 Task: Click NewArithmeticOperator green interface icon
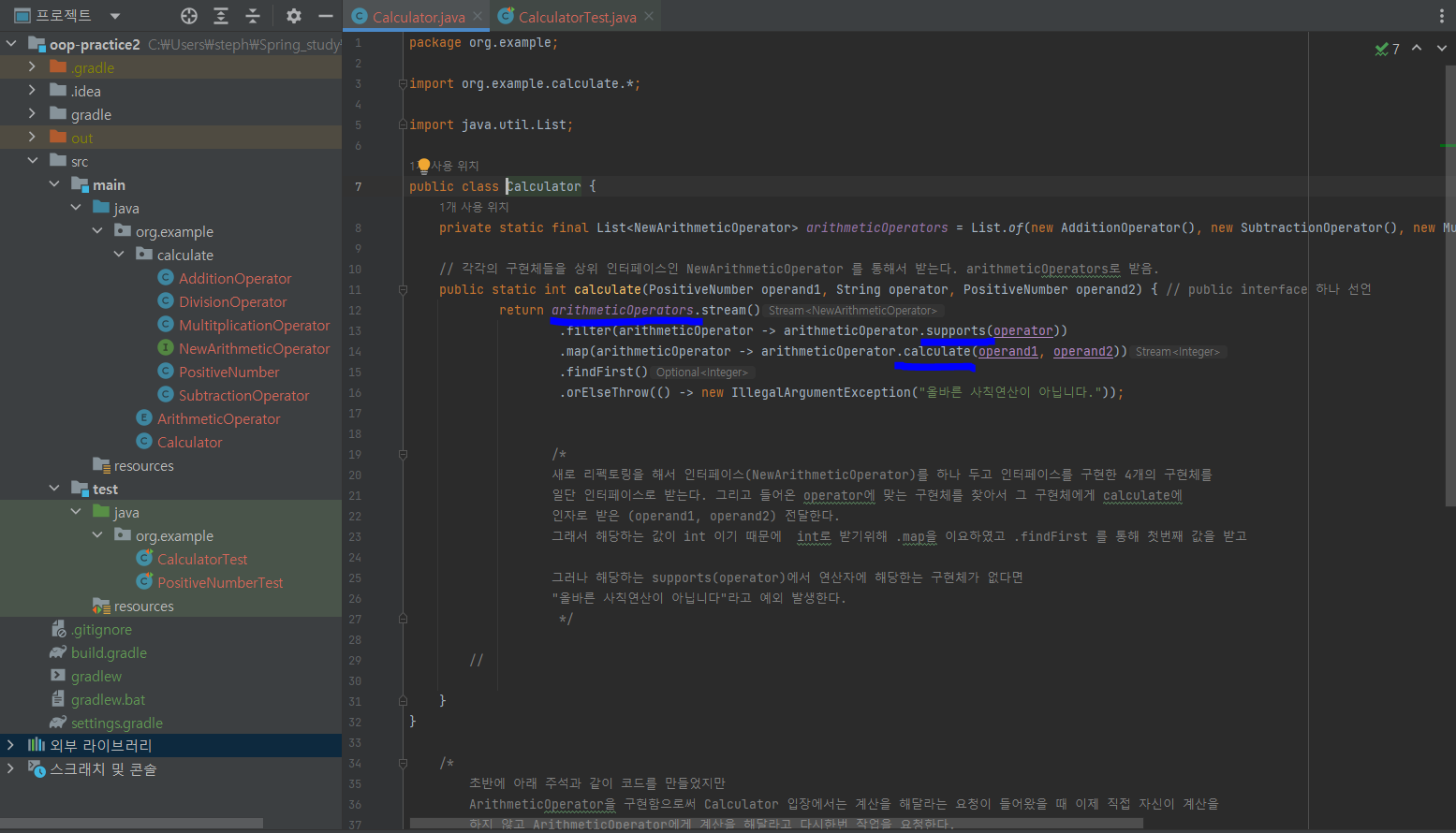pos(166,347)
